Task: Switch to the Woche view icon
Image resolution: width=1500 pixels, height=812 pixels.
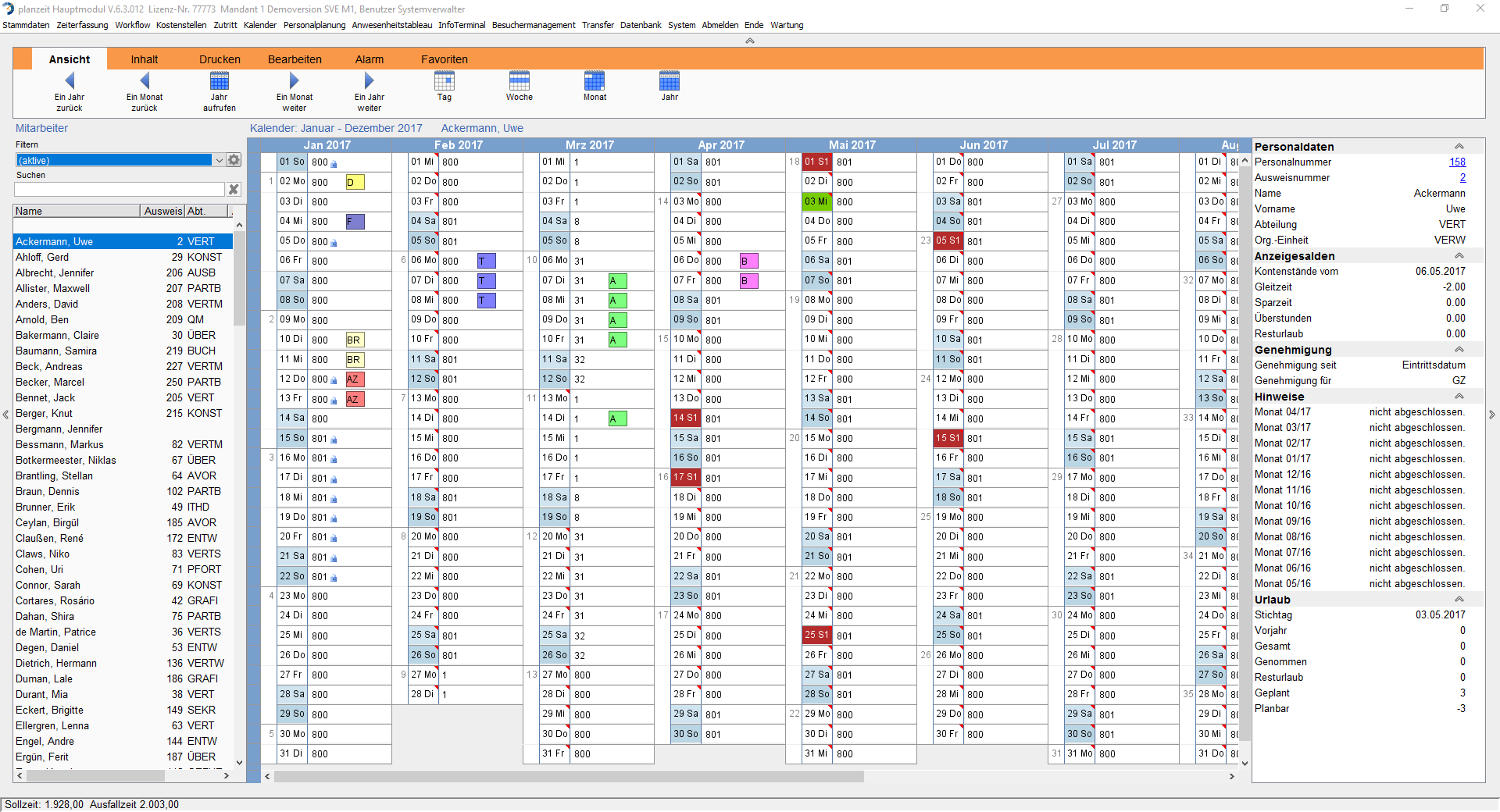Action: tap(520, 80)
